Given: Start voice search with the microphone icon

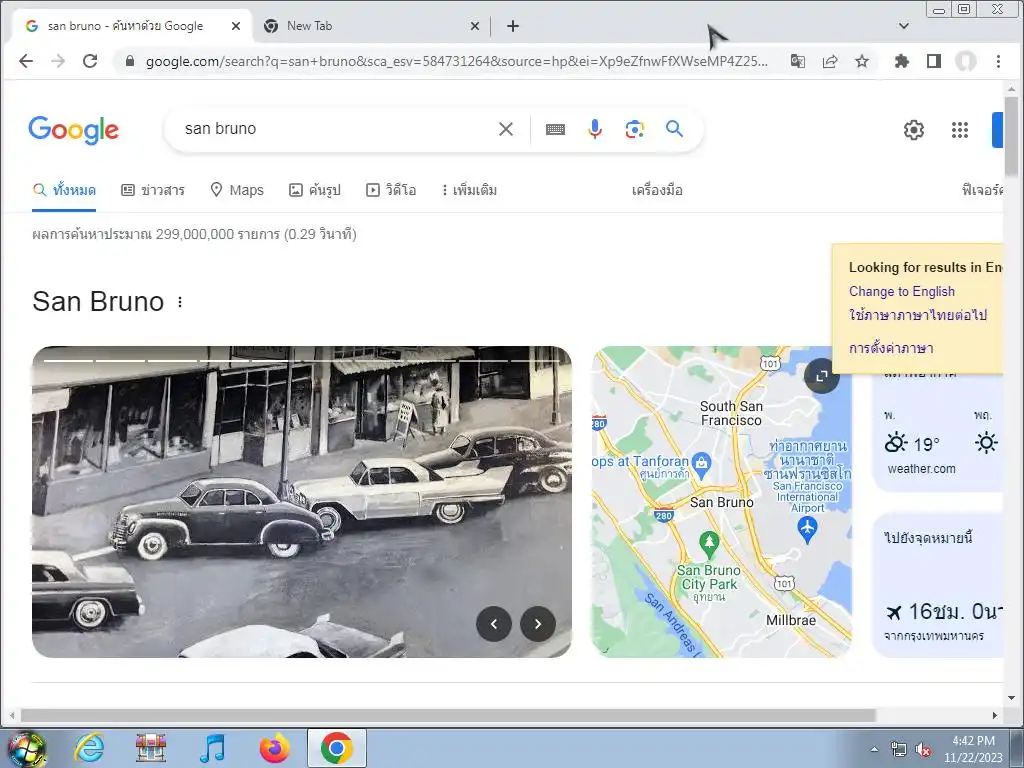Looking at the screenshot, I should (x=594, y=129).
